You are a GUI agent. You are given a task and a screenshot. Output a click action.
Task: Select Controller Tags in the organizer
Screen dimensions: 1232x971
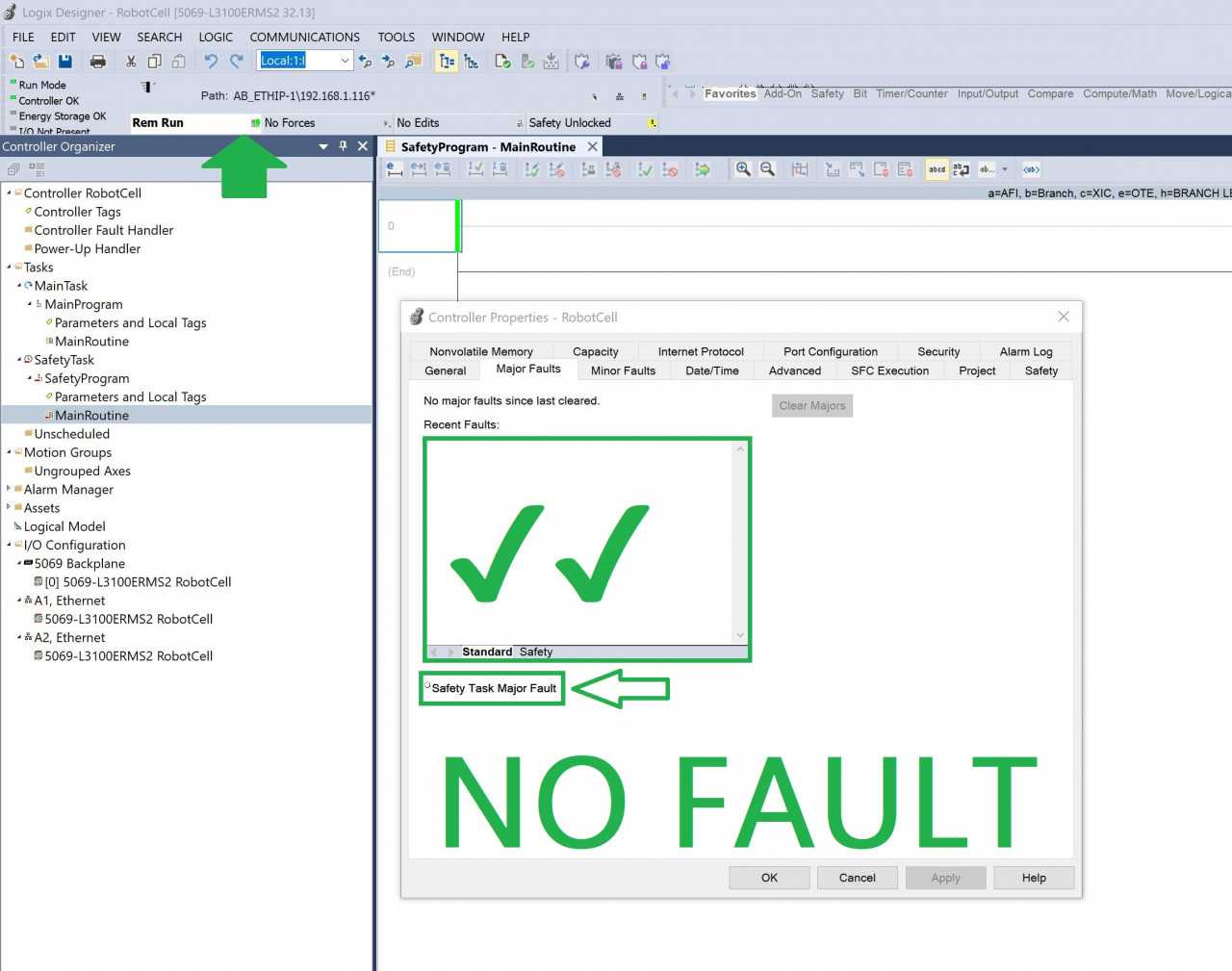pyautogui.click(x=77, y=212)
